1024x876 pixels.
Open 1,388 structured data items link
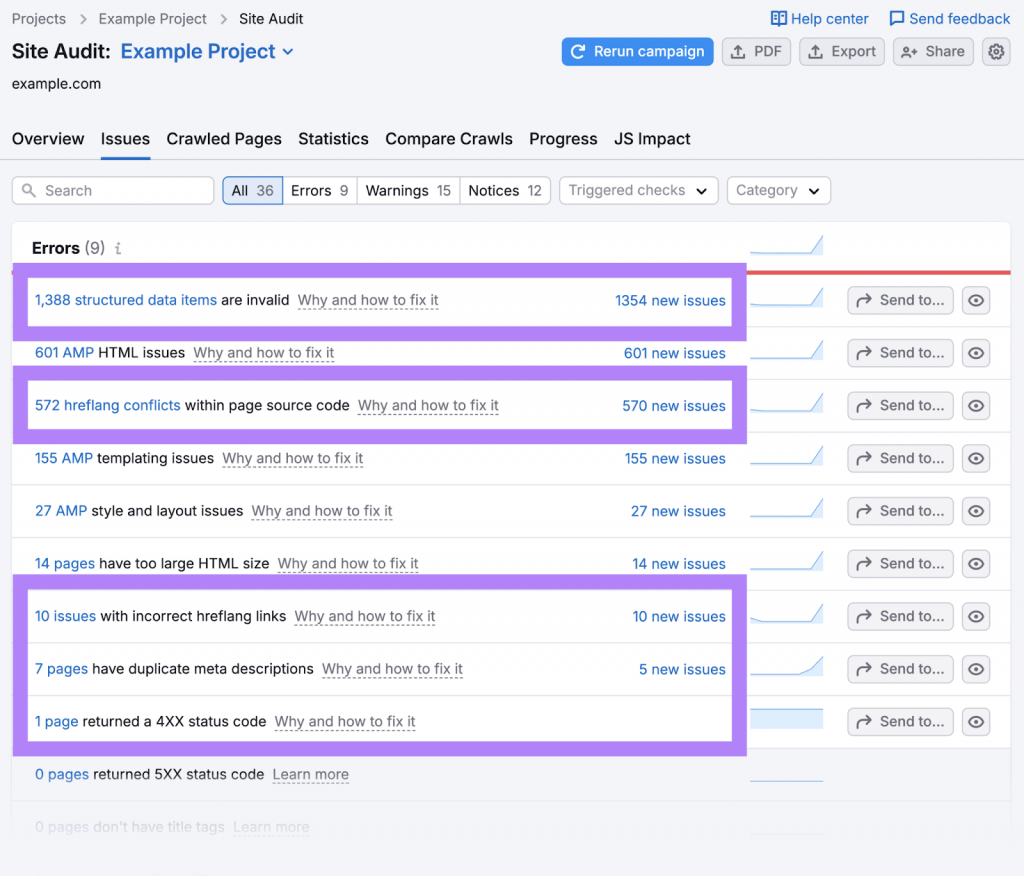[125, 300]
